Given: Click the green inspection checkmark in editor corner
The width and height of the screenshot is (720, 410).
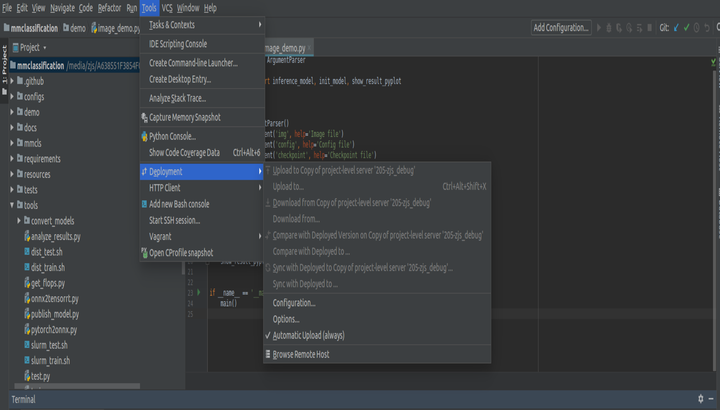Looking at the screenshot, I should coord(713,62).
